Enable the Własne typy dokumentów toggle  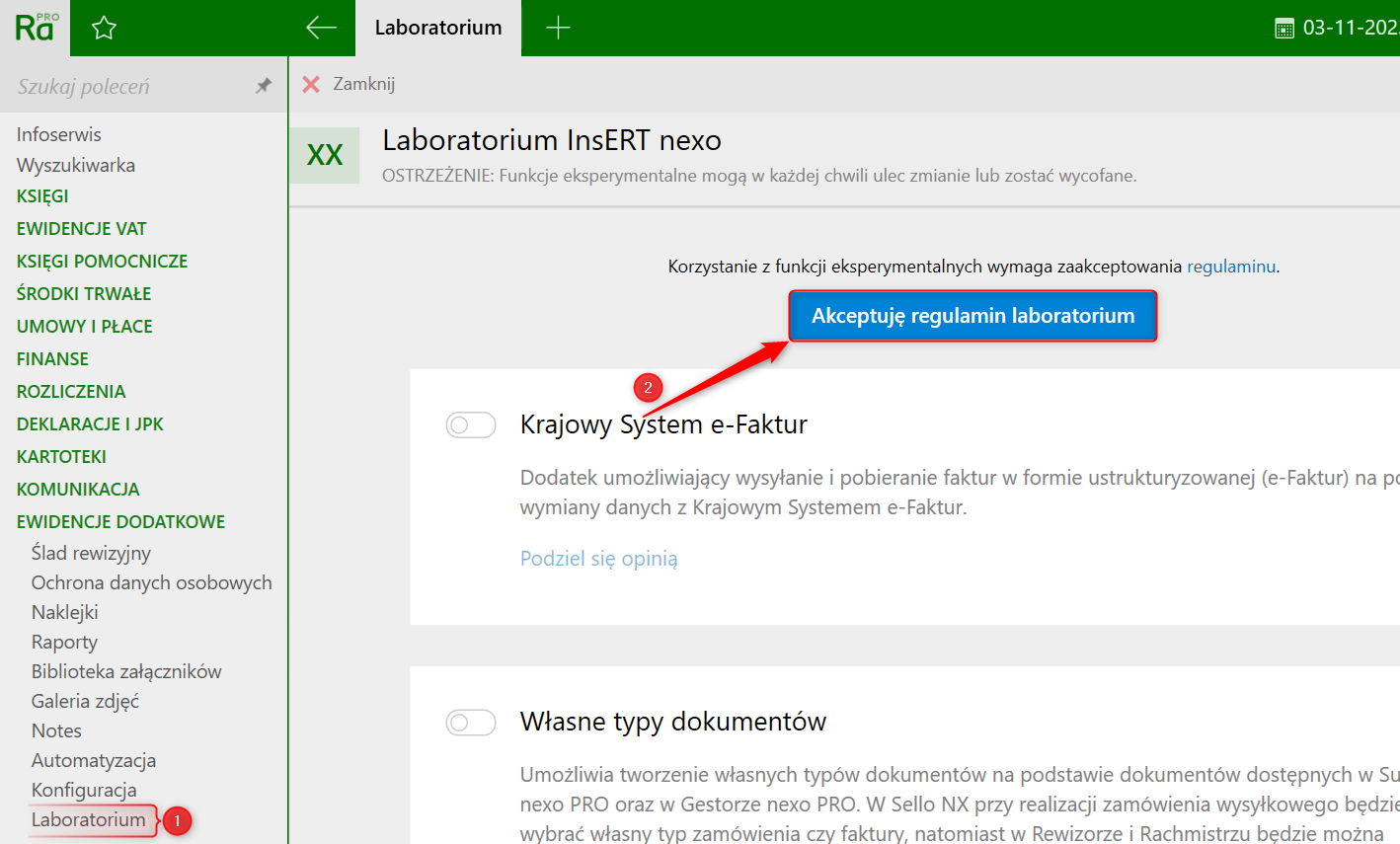(471, 723)
